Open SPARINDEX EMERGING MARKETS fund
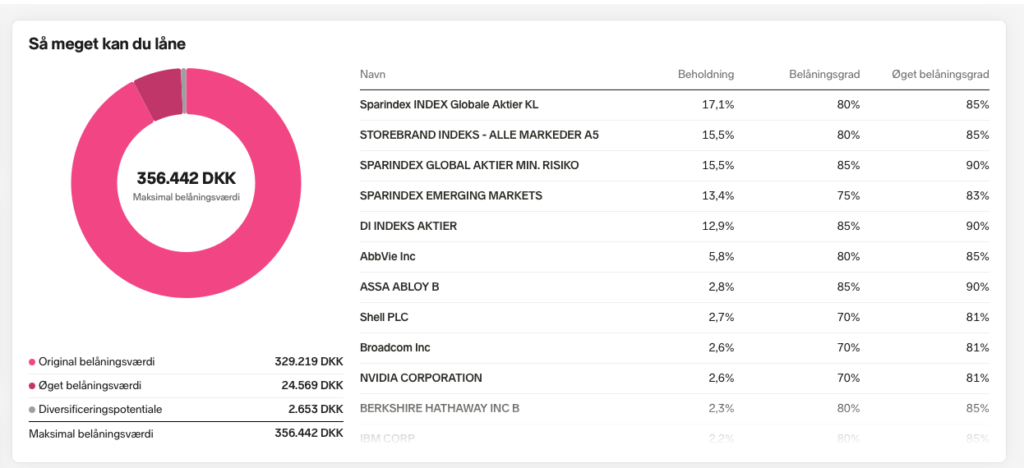Screen dimensions: 1024x468 tap(451, 196)
